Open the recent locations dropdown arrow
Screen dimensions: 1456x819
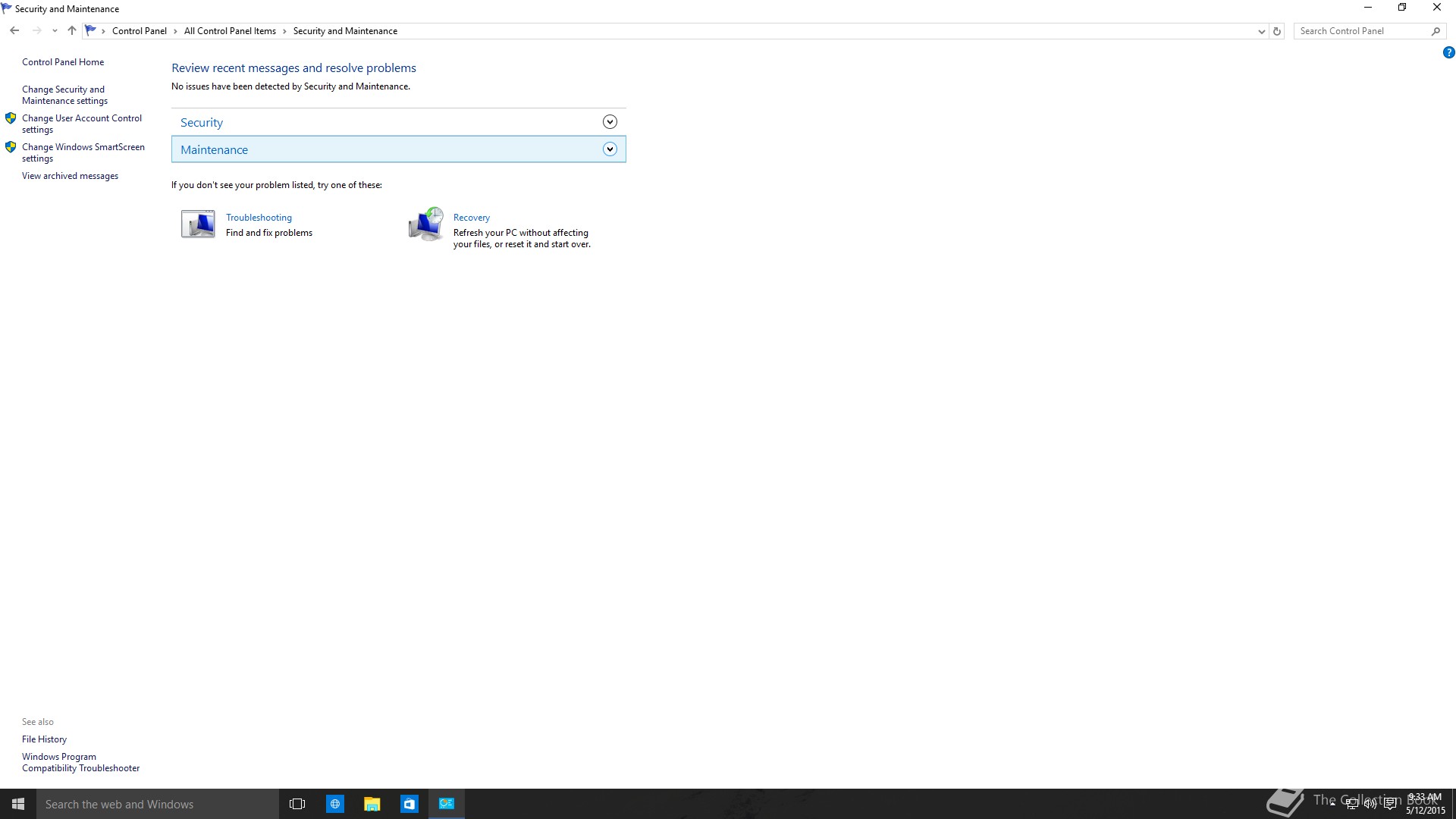(x=55, y=31)
